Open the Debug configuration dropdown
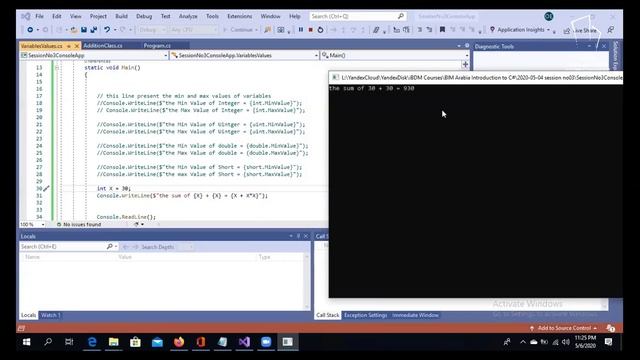This screenshot has width=640, height=360. pos(151,30)
